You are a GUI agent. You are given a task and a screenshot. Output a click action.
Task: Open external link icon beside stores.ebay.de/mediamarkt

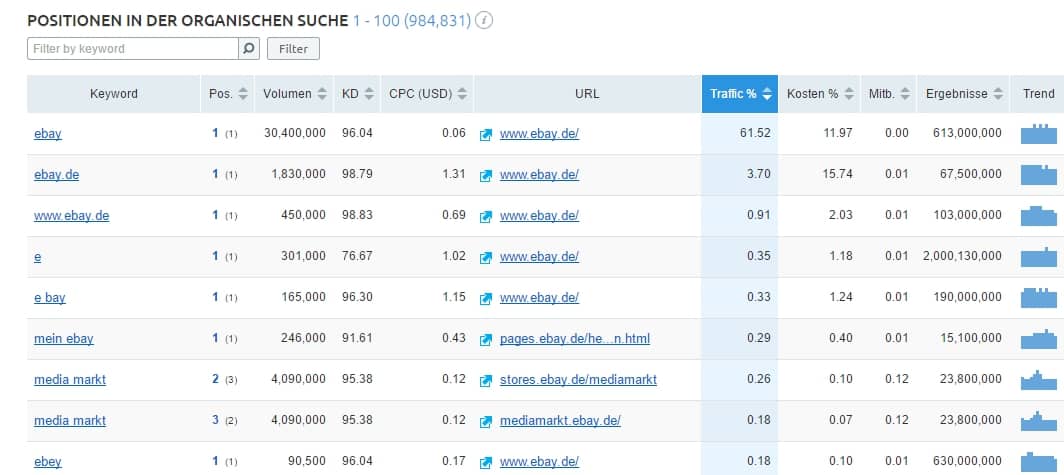[486, 380]
